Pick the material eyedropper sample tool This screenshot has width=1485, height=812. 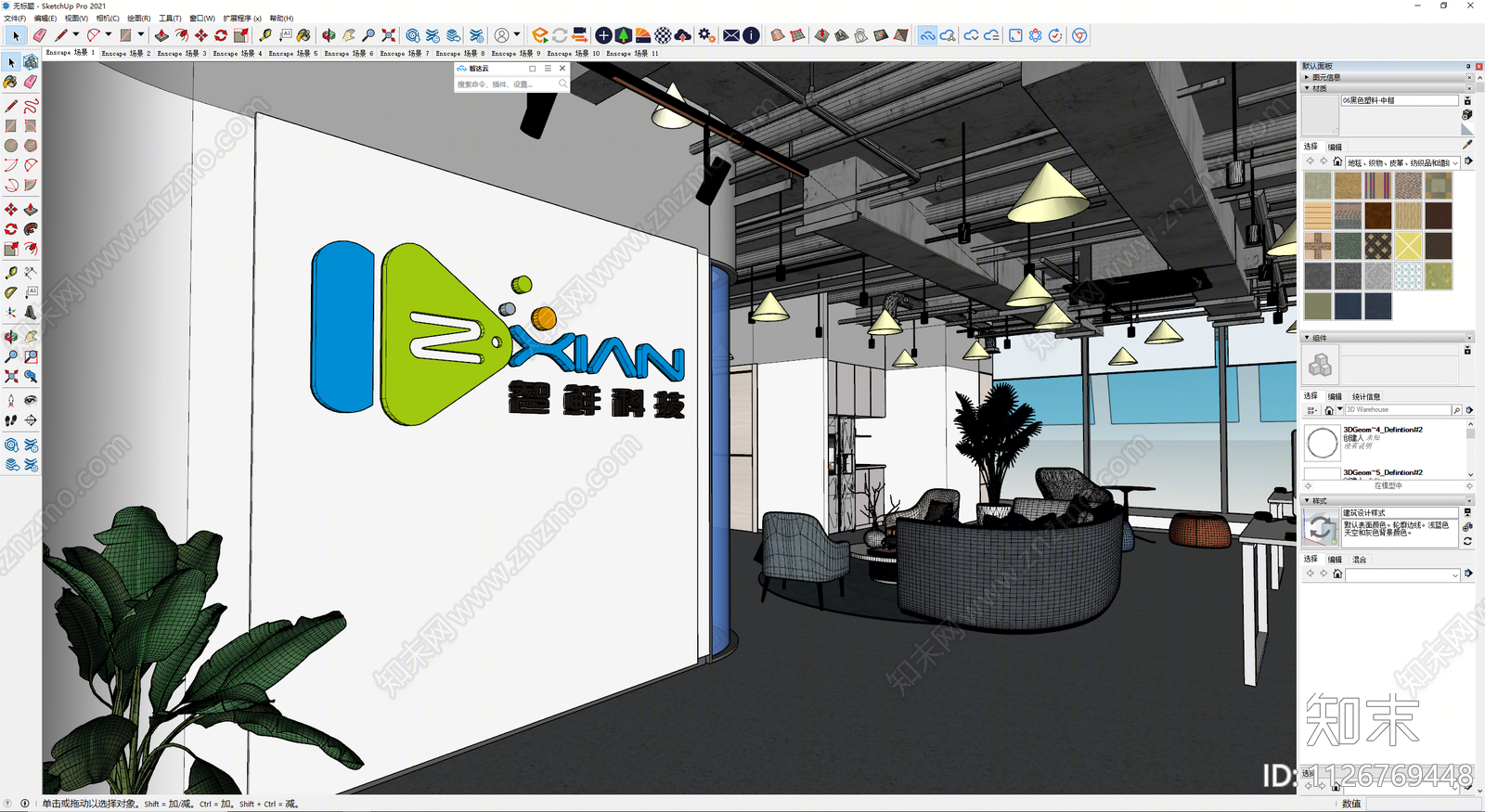(x=1467, y=145)
